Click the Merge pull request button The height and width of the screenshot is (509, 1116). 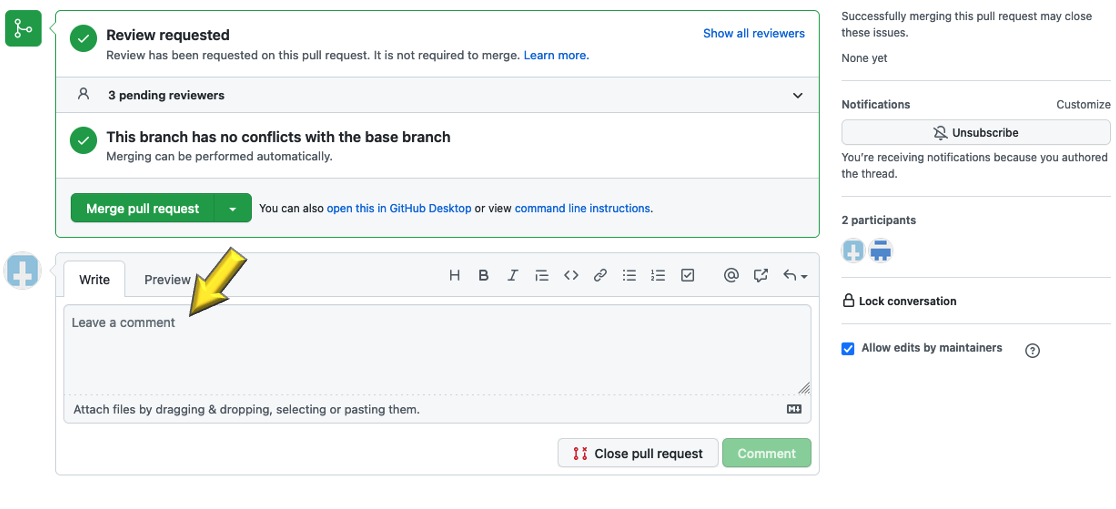[143, 209]
